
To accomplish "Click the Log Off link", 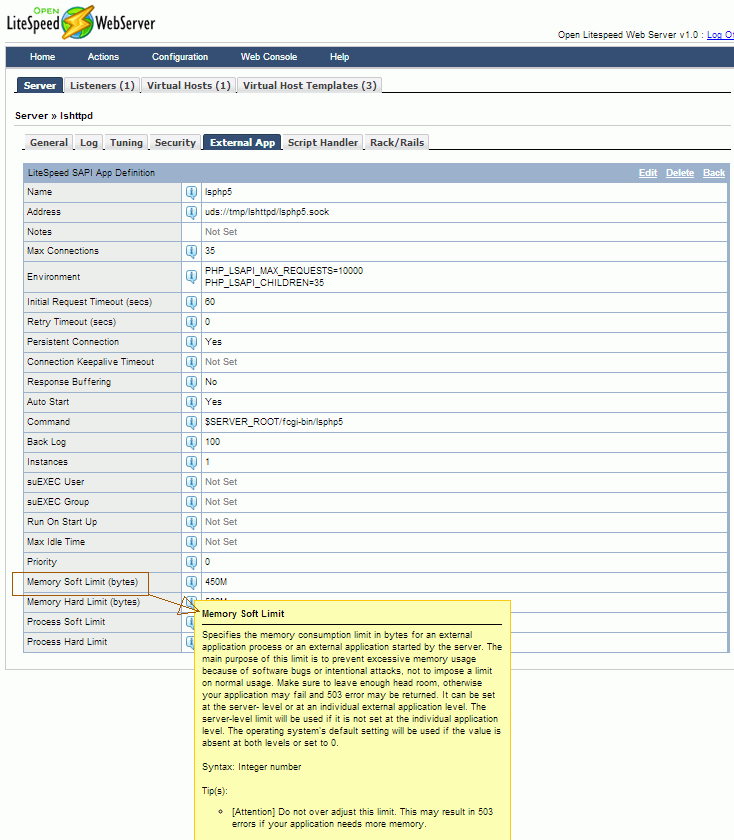I will 720,35.
